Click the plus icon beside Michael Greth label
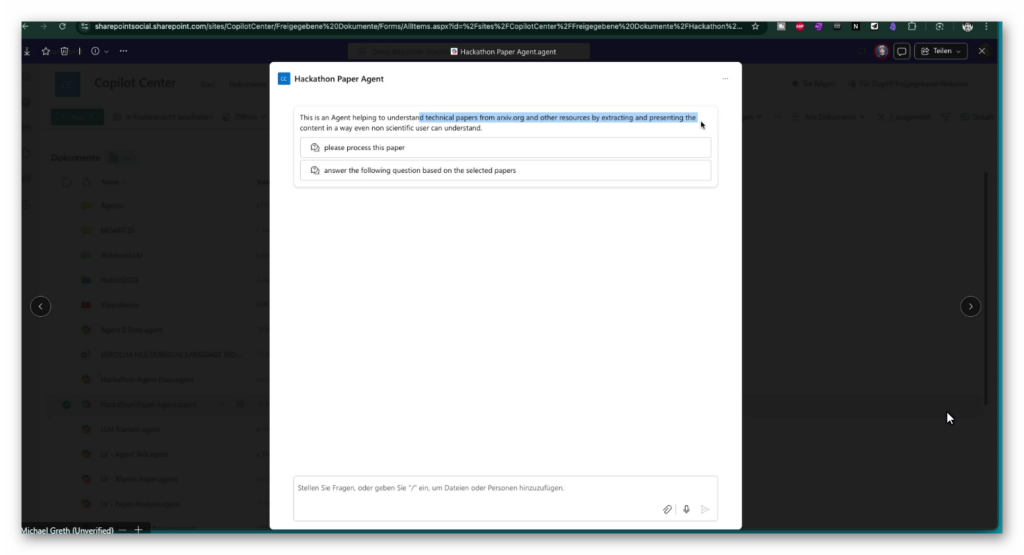 pos(138,530)
